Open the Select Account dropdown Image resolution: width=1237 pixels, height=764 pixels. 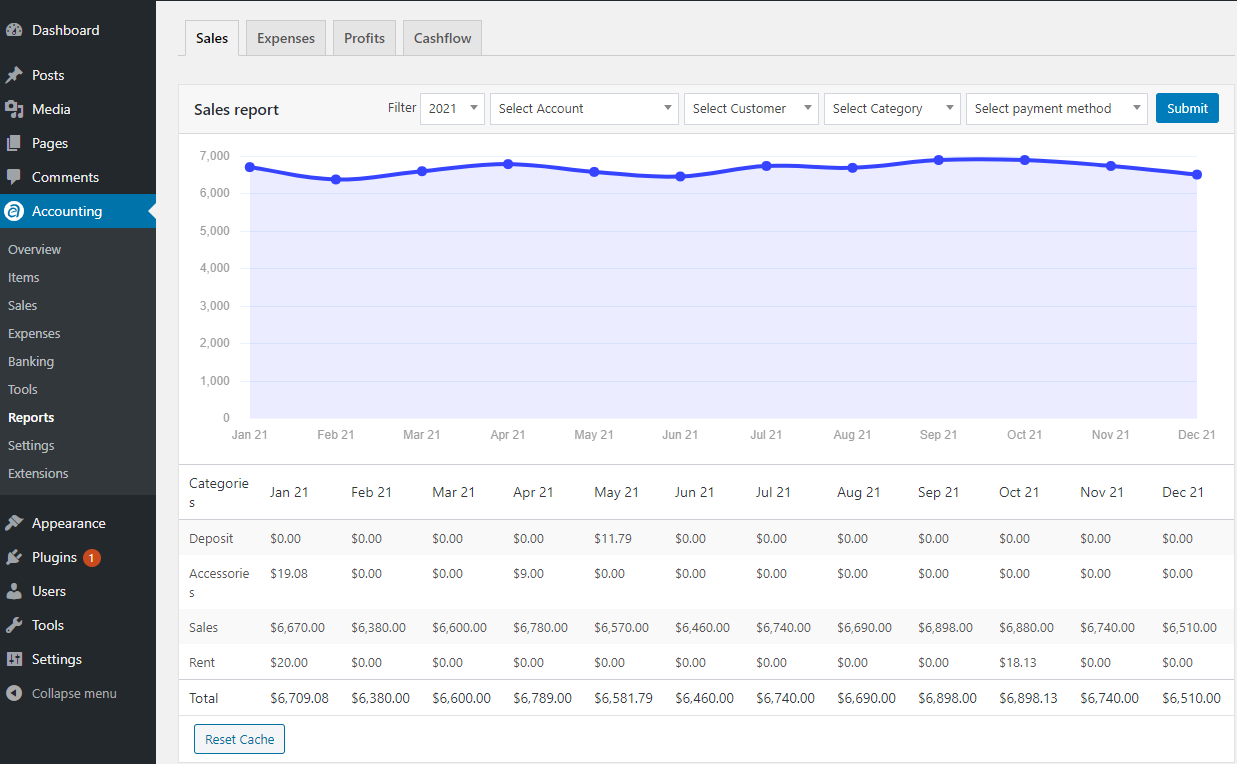pyautogui.click(x=584, y=108)
